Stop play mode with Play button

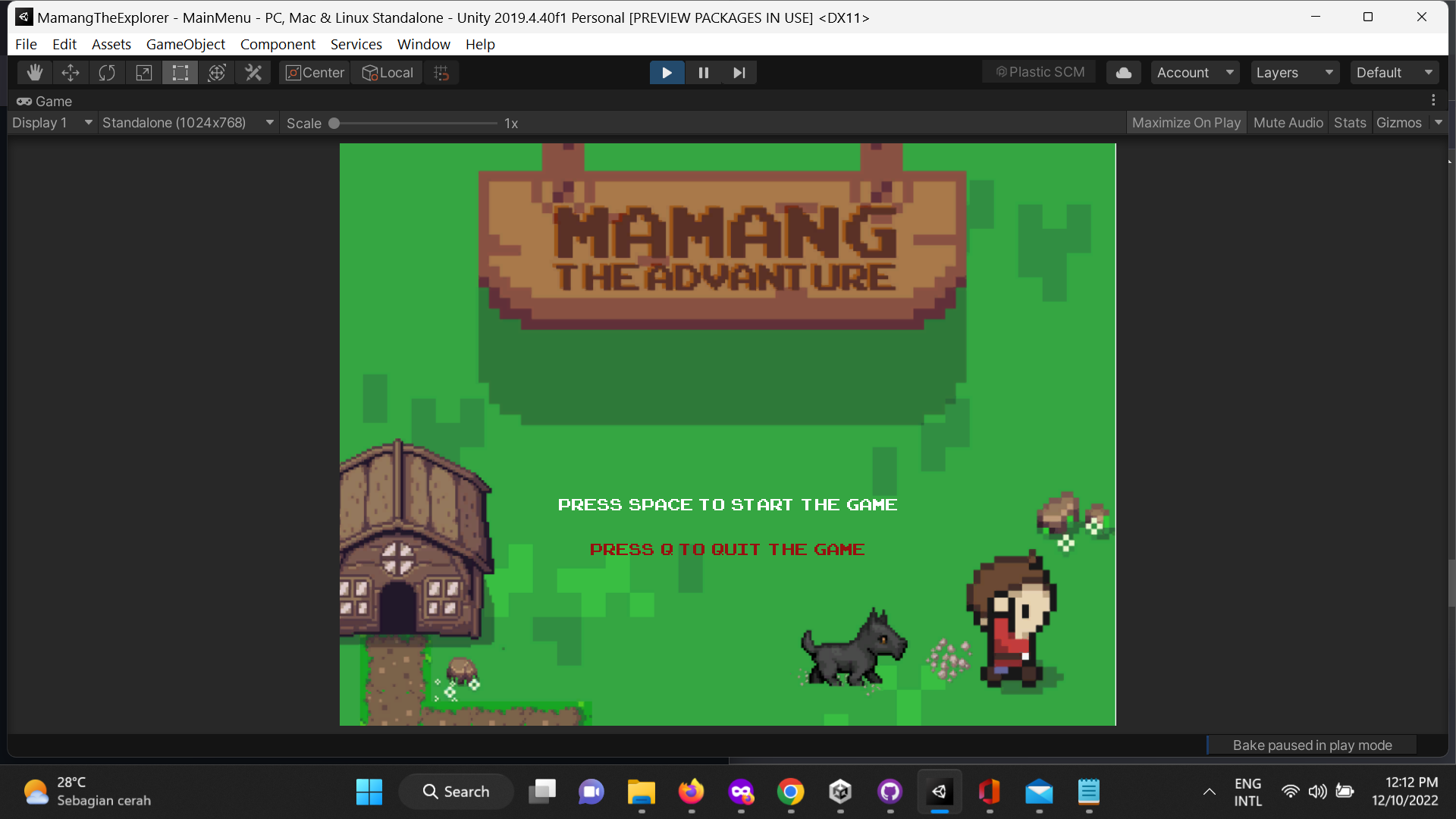[667, 73]
